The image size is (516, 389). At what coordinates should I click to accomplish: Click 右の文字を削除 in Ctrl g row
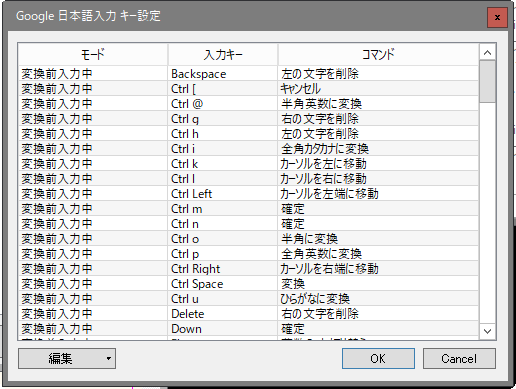378,119
